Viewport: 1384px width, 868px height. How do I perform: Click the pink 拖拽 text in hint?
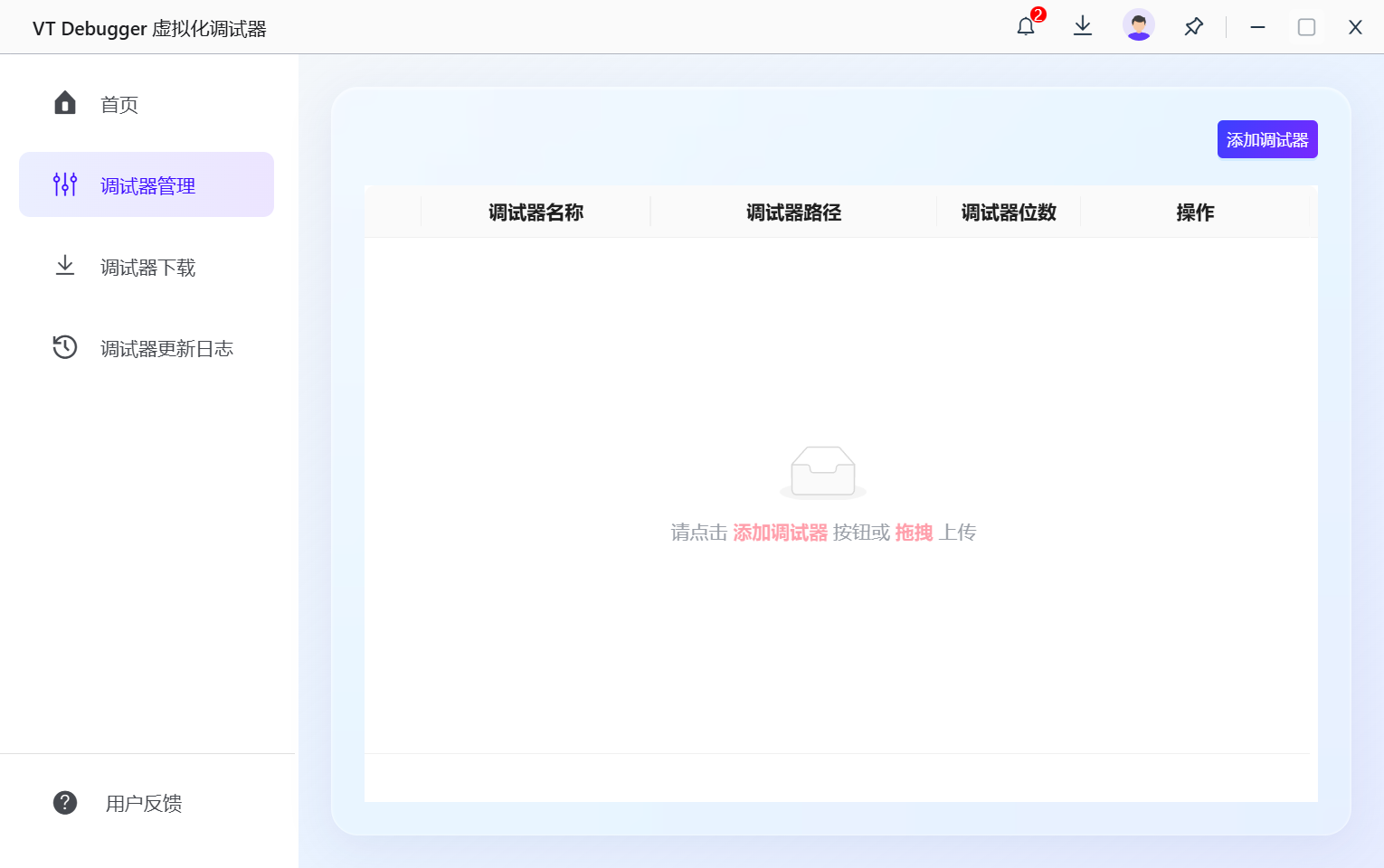point(914,533)
